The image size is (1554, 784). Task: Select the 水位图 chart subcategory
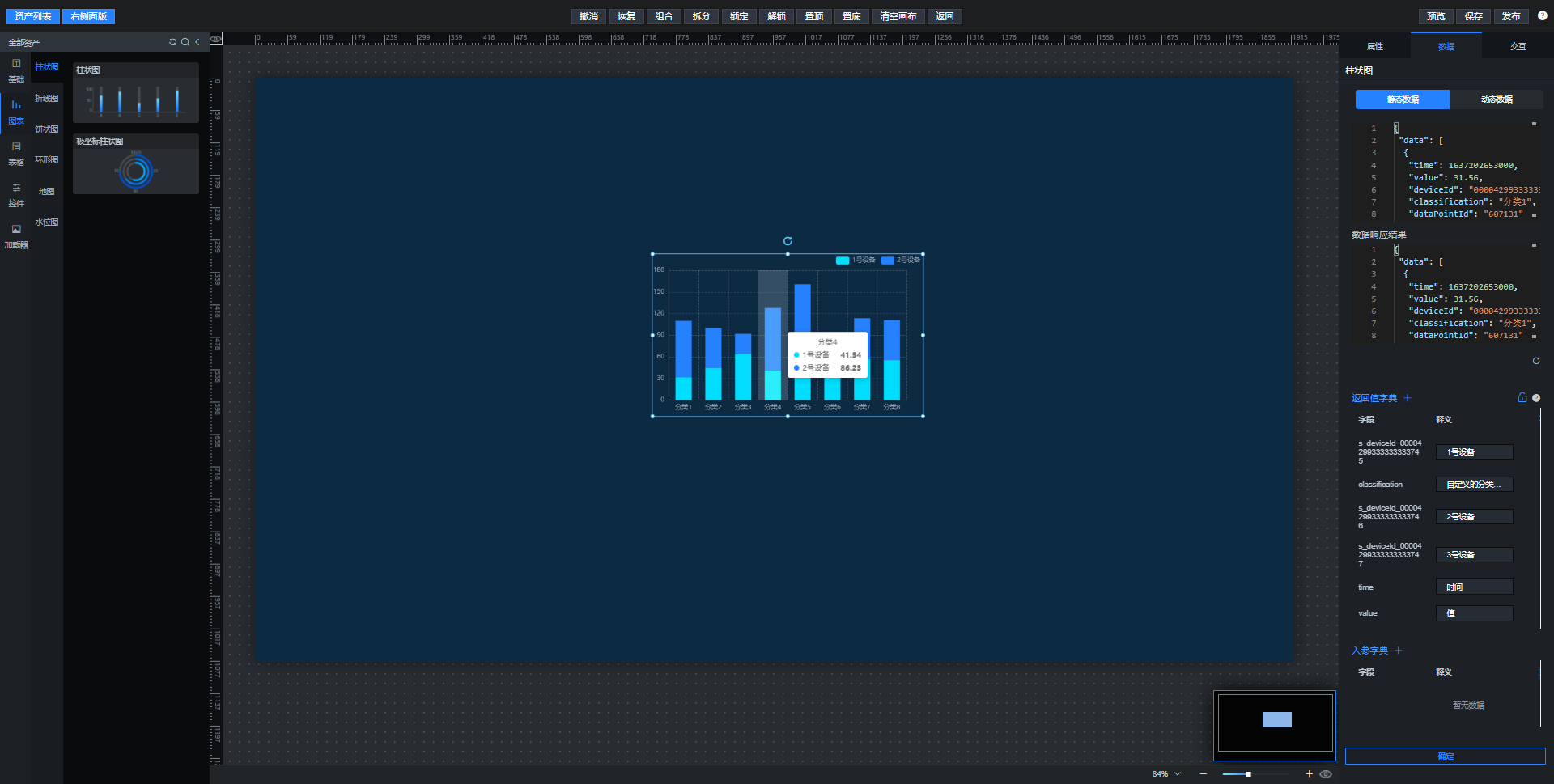47,222
